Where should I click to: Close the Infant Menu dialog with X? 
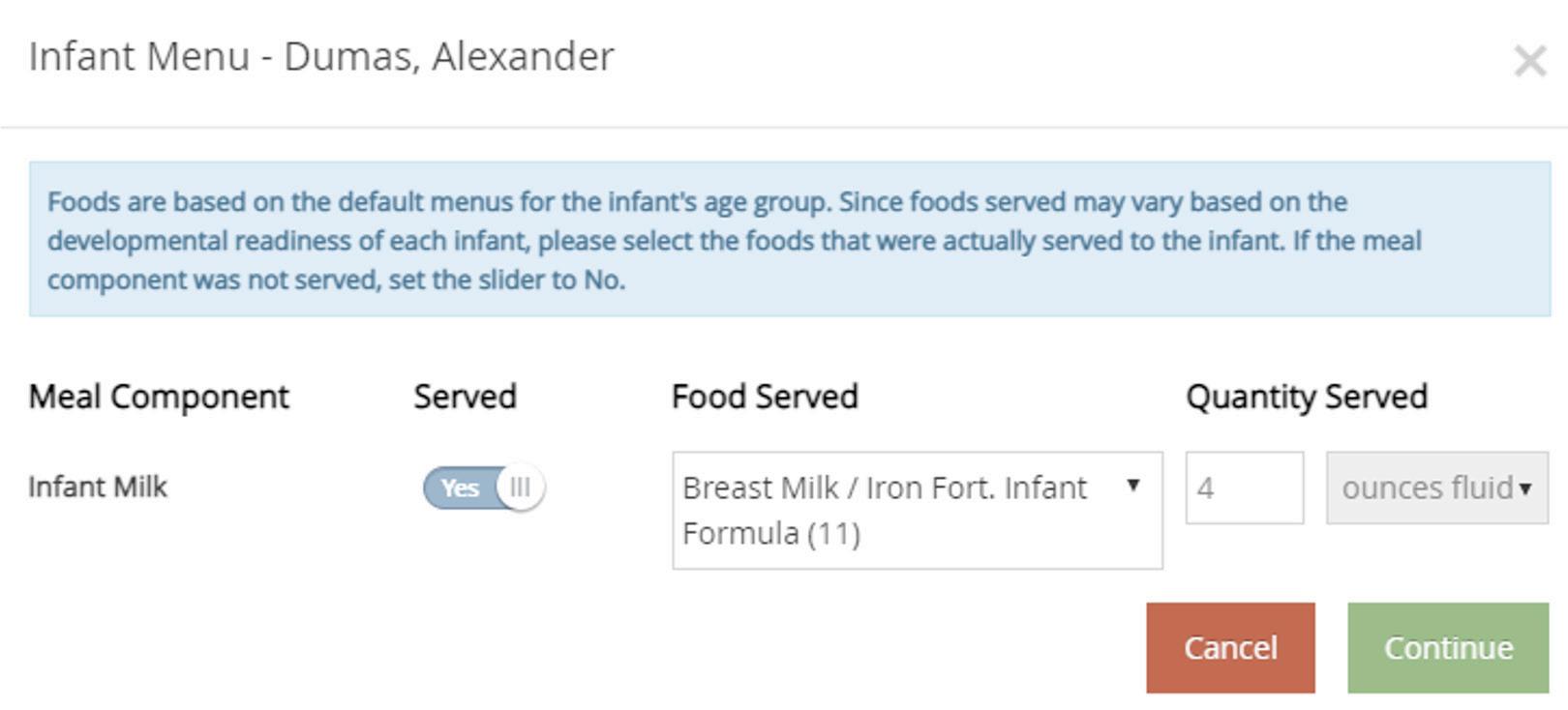point(1529,62)
